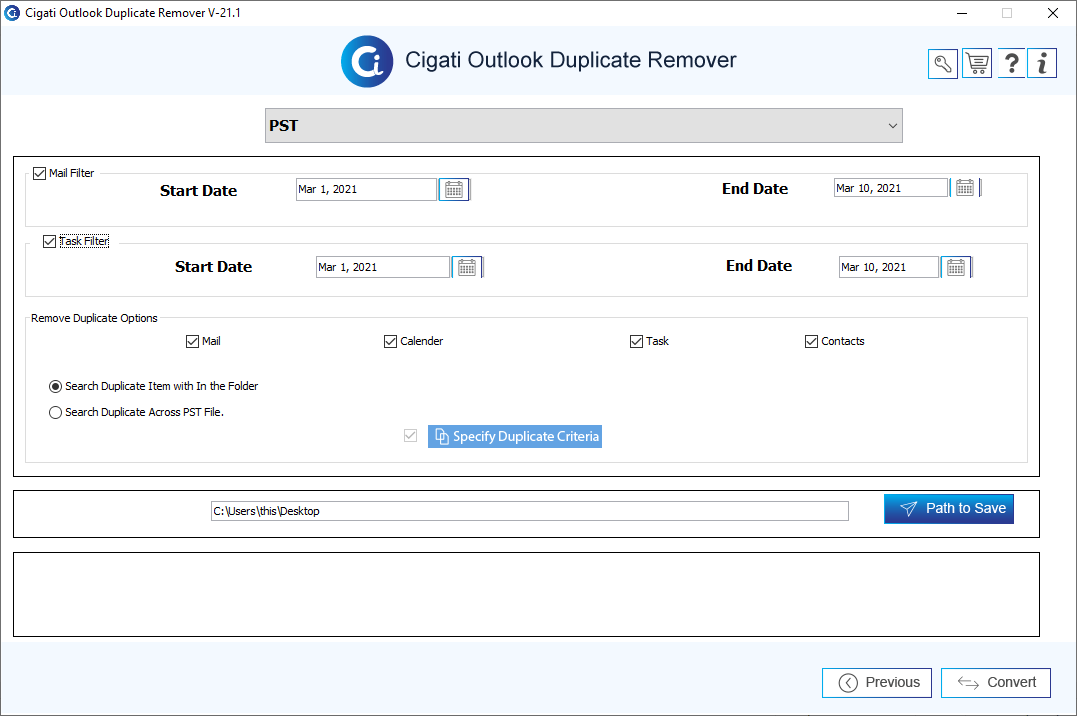This screenshot has height=716, width=1077.
Task: Toggle the Task Filter checkbox
Action: [49, 242]
